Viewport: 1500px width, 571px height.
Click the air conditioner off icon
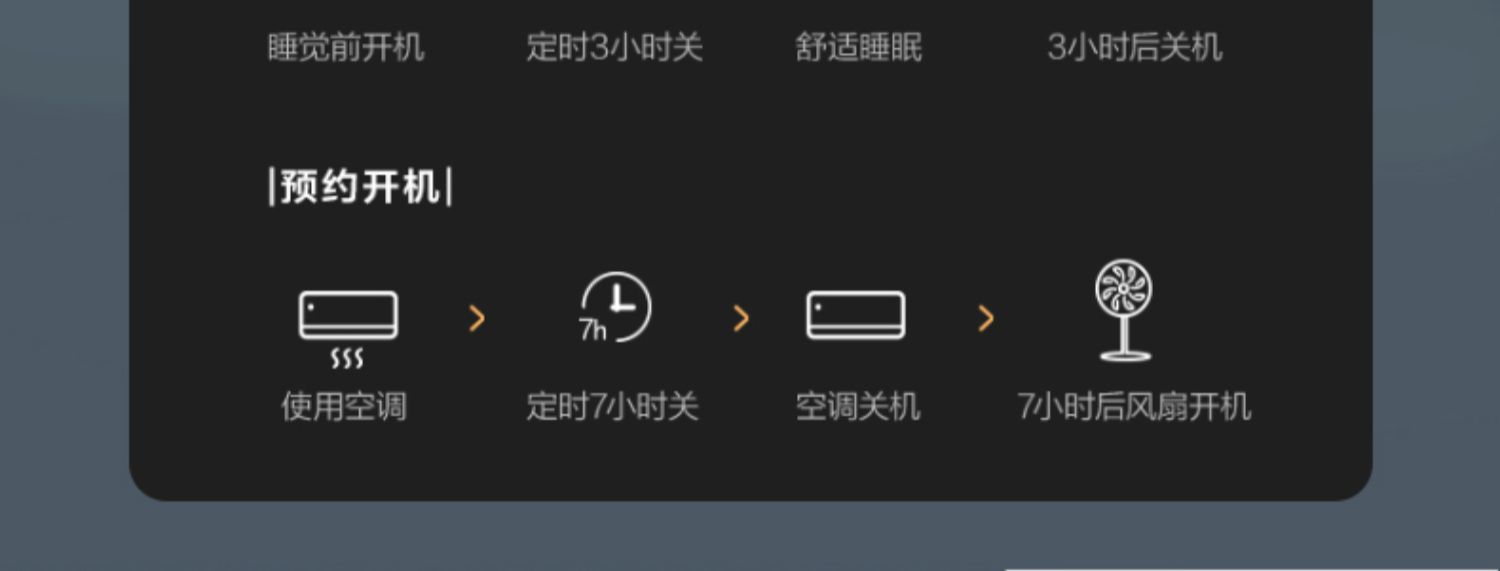[x=856, y=315]
